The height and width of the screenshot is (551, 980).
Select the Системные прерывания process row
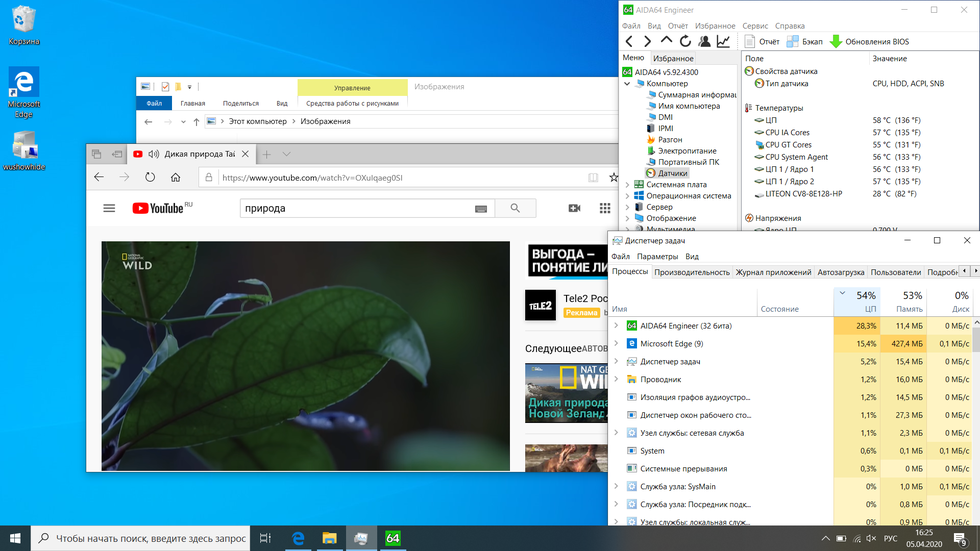pos(789,469)
